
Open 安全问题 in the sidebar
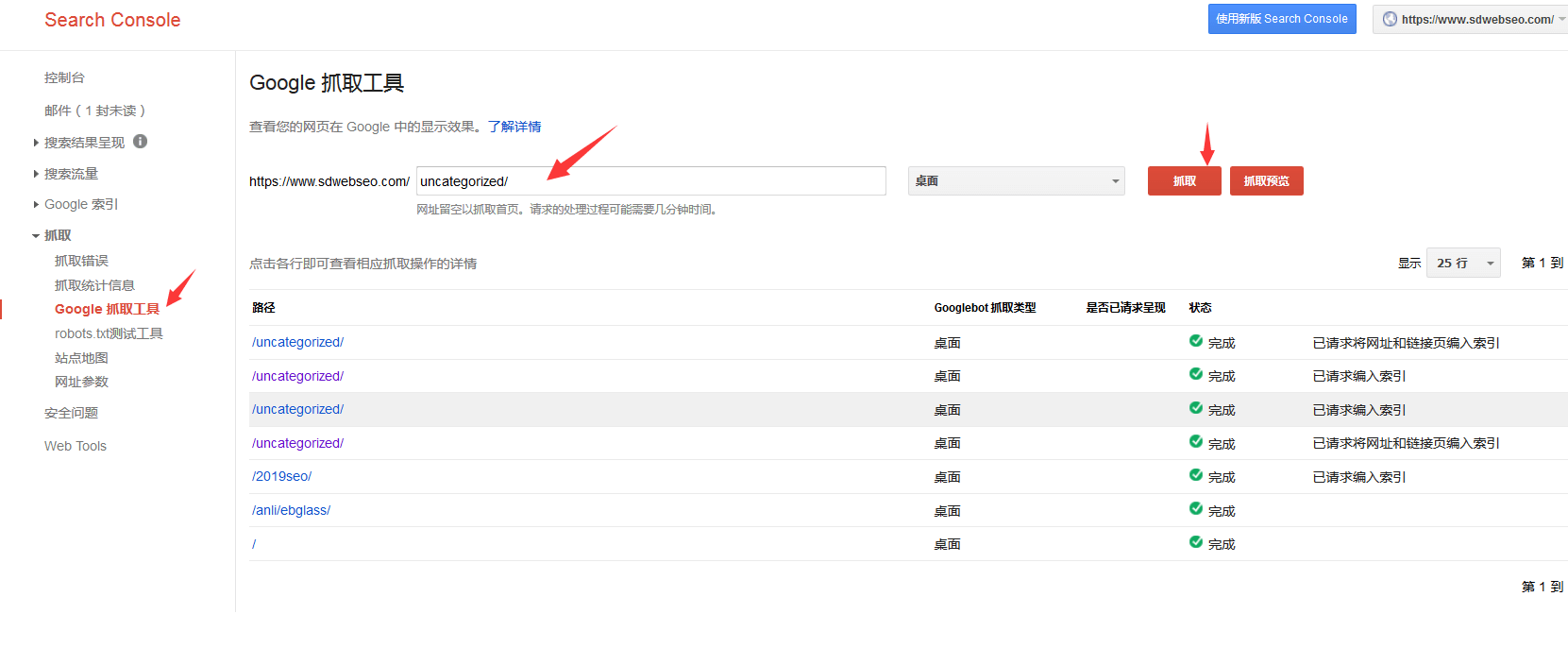tap(71, 413)
